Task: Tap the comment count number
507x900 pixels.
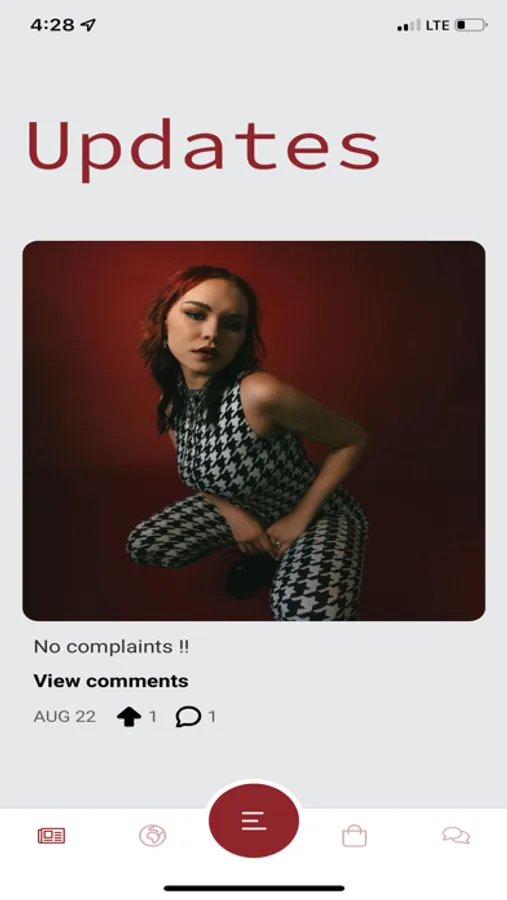Action: tap(212, 716)
